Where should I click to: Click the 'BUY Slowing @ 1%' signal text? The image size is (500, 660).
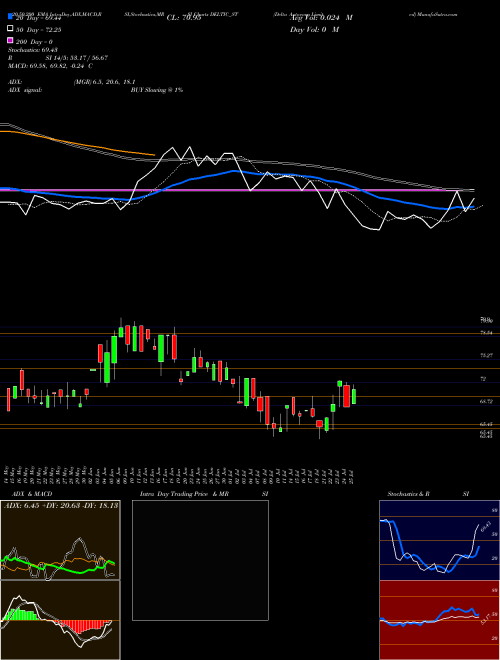tap(157, 90)
